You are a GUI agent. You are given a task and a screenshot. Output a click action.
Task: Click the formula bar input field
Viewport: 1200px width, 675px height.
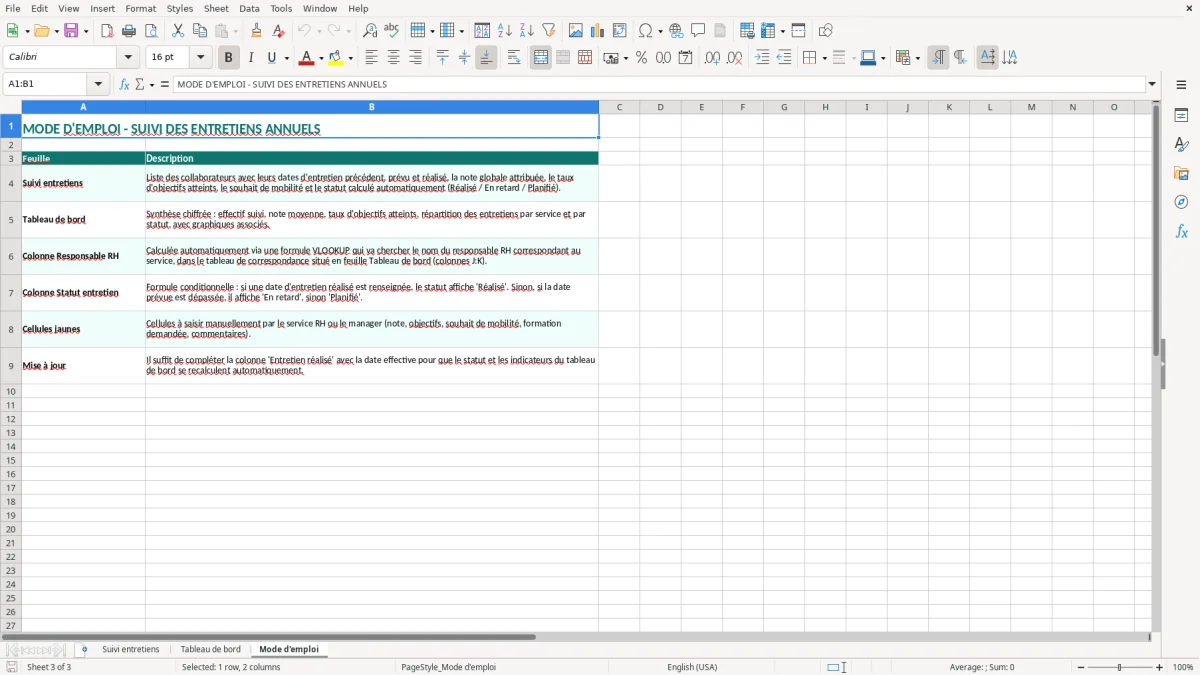[659, 85]
